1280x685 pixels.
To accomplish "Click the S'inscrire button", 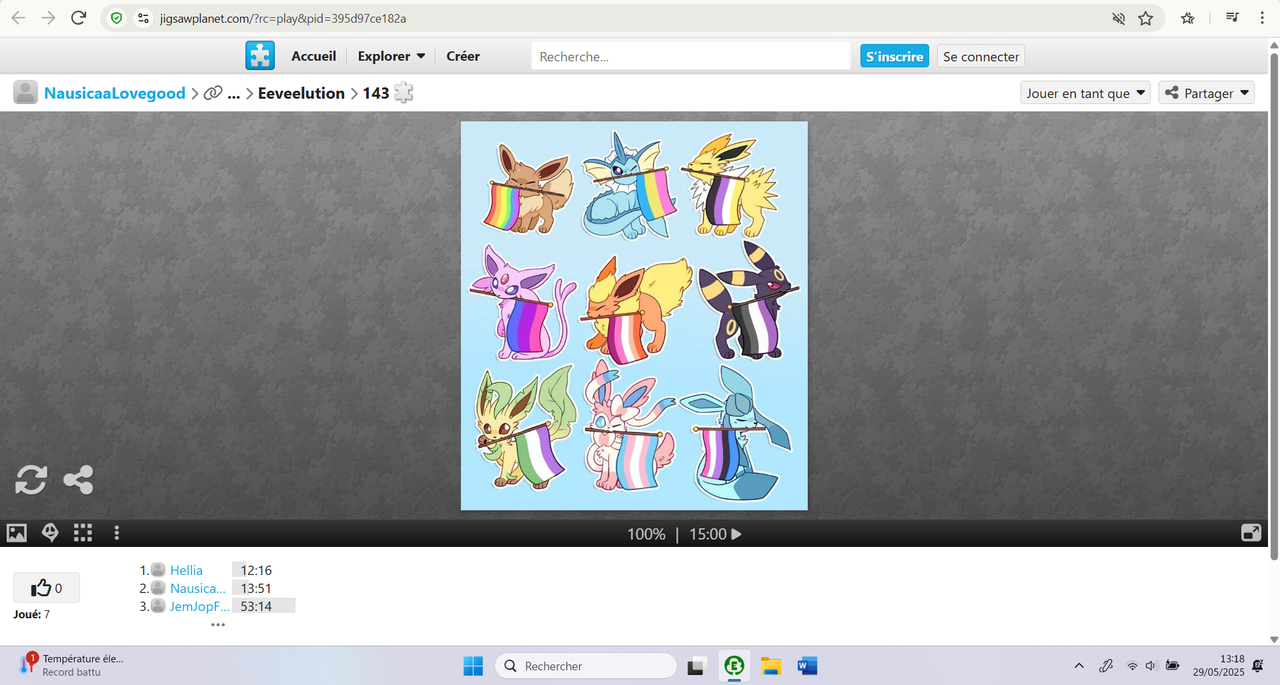I will (x=894, y=57).
